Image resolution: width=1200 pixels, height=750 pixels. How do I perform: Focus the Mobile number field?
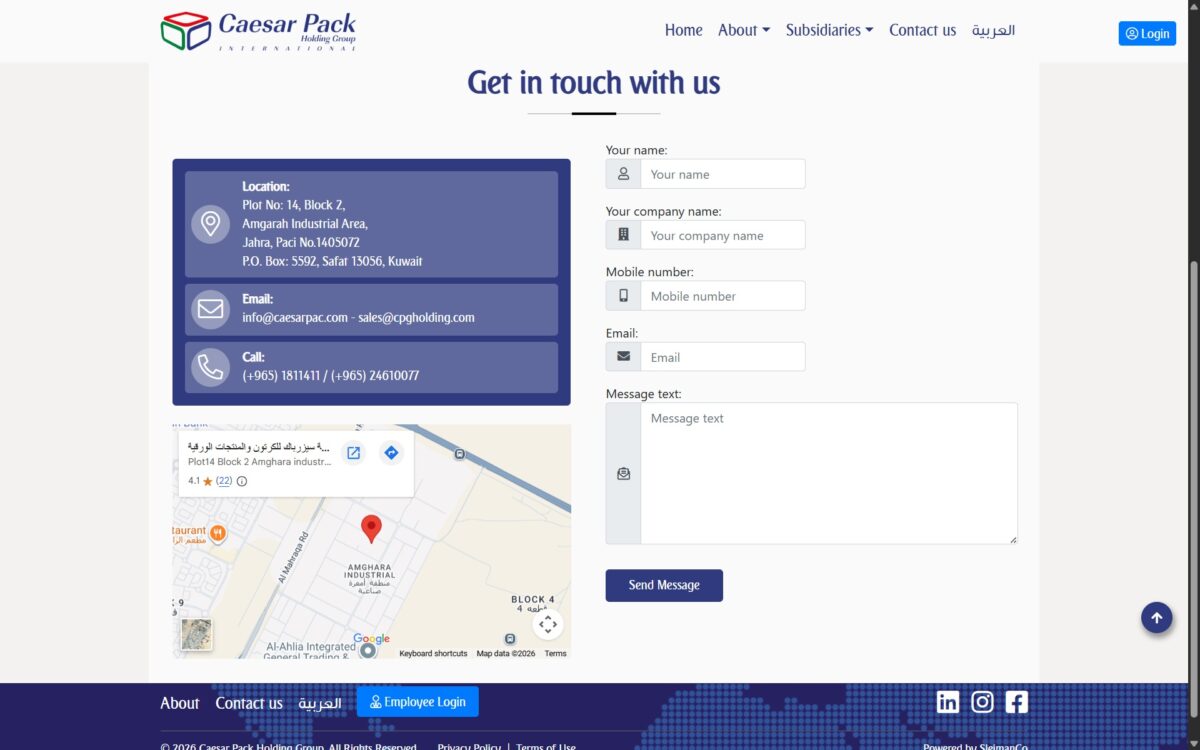tap(722, 296)
